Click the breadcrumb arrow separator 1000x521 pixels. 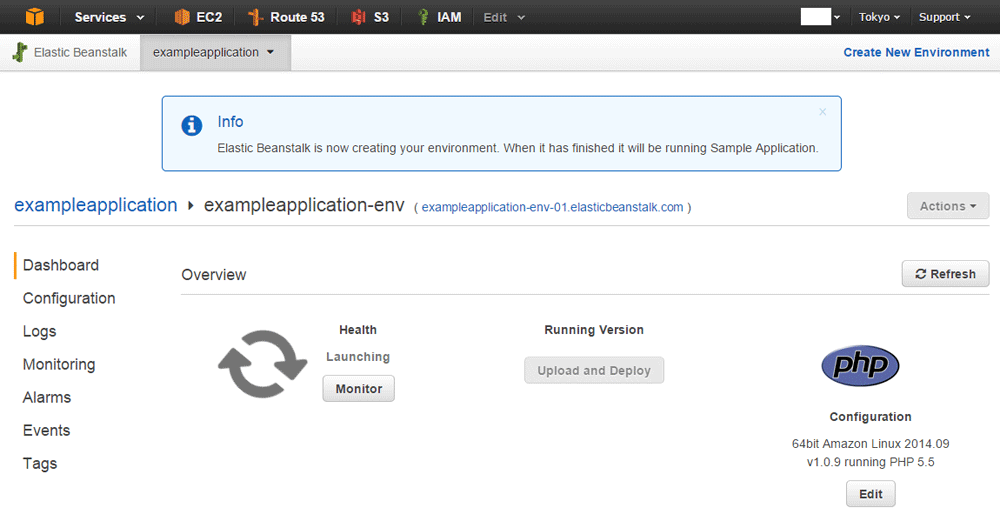190,205
